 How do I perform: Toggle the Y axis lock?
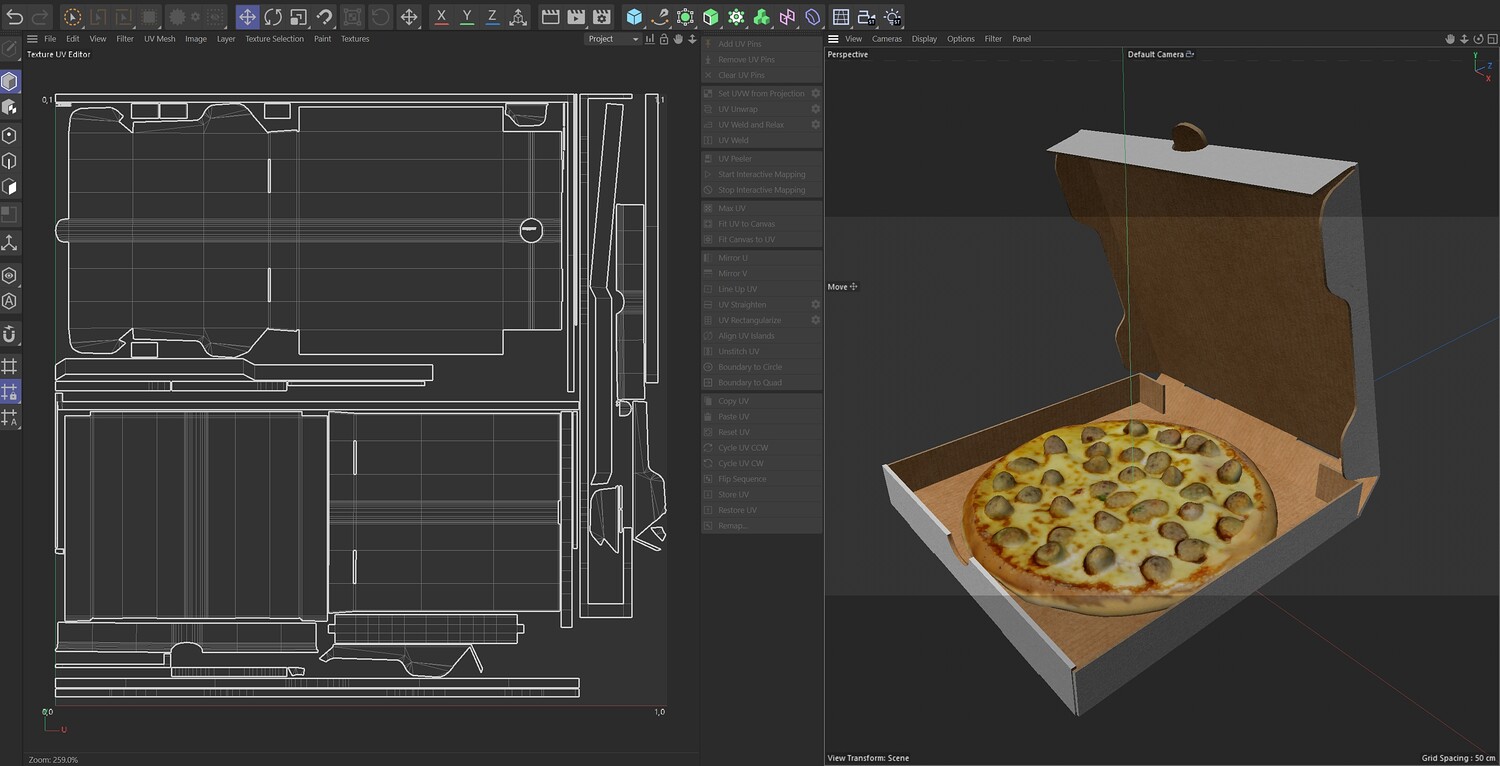tap(467, 17)
